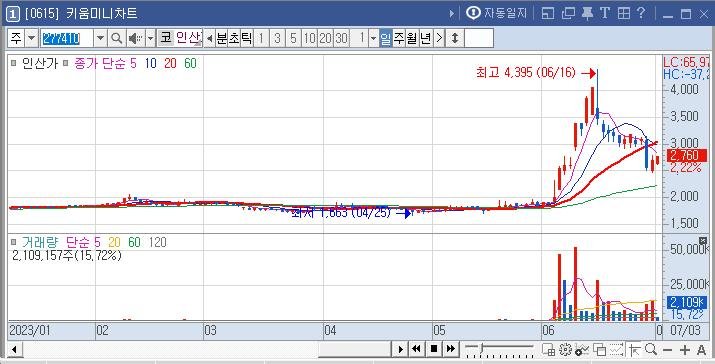Screen dimensions: 715x364
Task: Select the 1 interval button
Action: point(261,39)
